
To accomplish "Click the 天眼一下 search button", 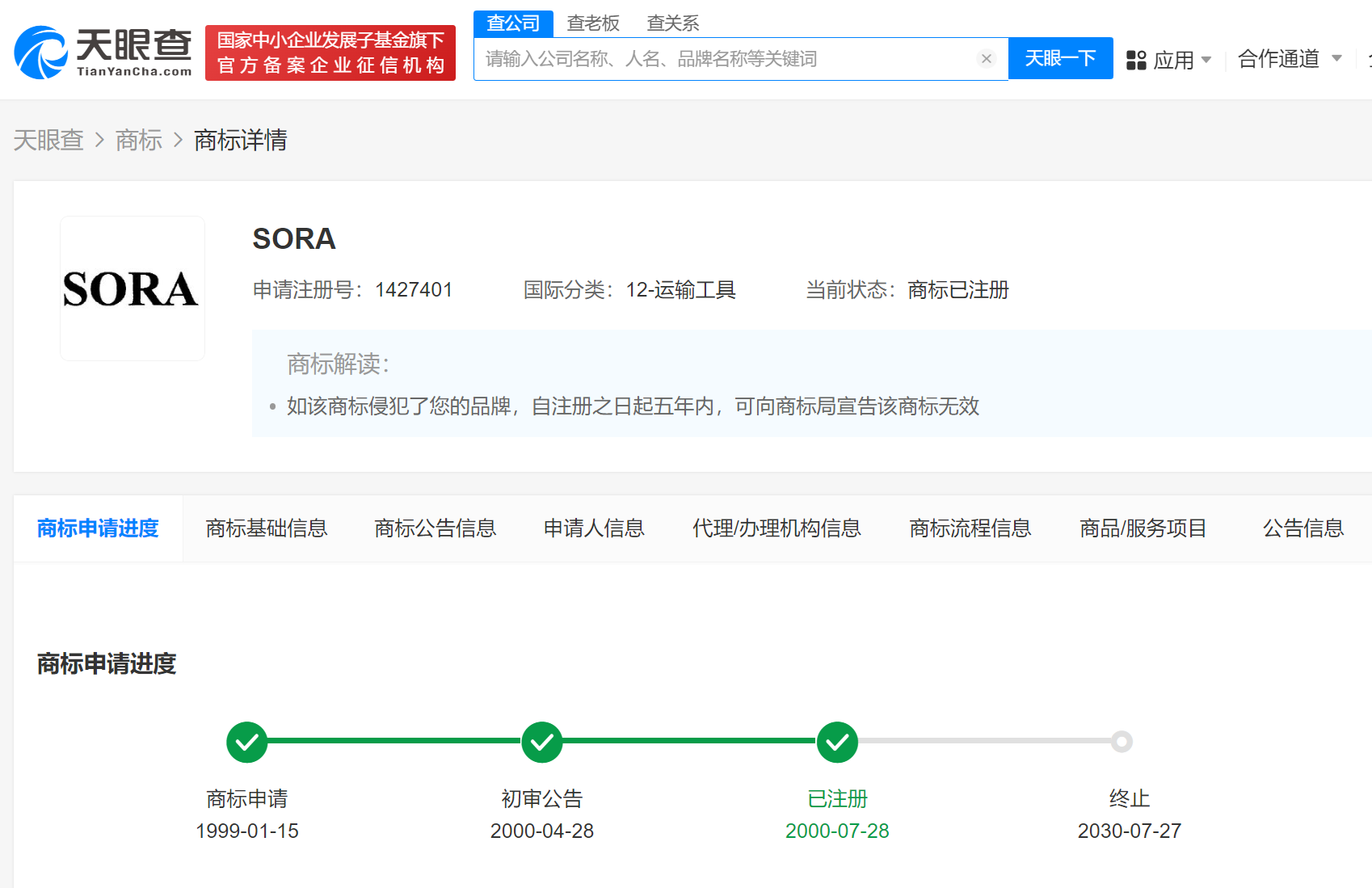I will pyautogui.click(x=1060, y=59).
